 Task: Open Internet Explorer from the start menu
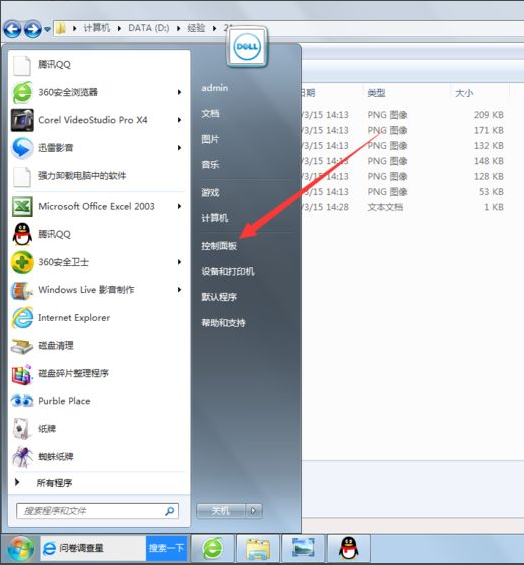97,317
